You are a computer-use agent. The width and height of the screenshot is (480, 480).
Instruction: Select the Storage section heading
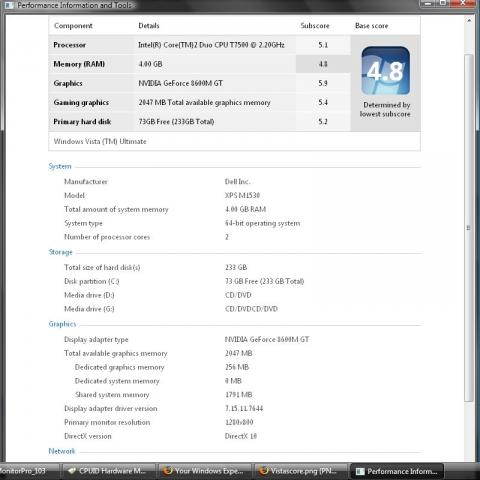[x=61, y=252]
